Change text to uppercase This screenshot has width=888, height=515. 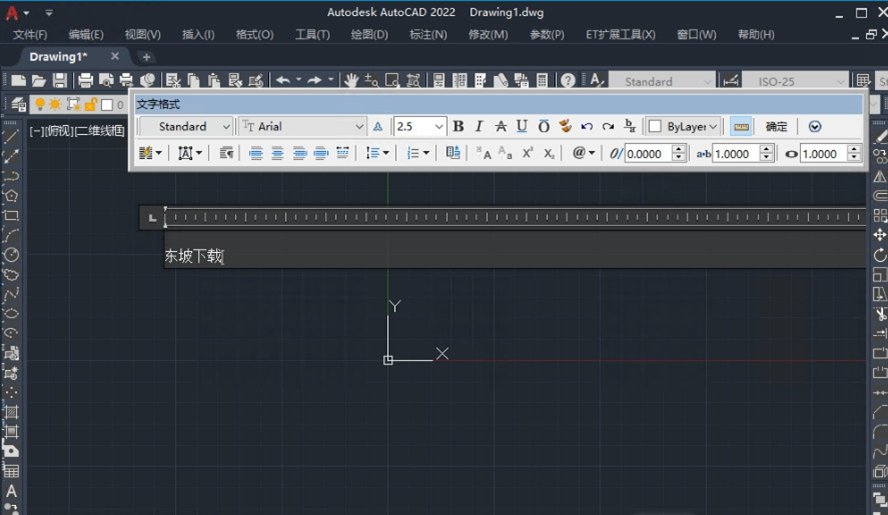coord(484,153)
